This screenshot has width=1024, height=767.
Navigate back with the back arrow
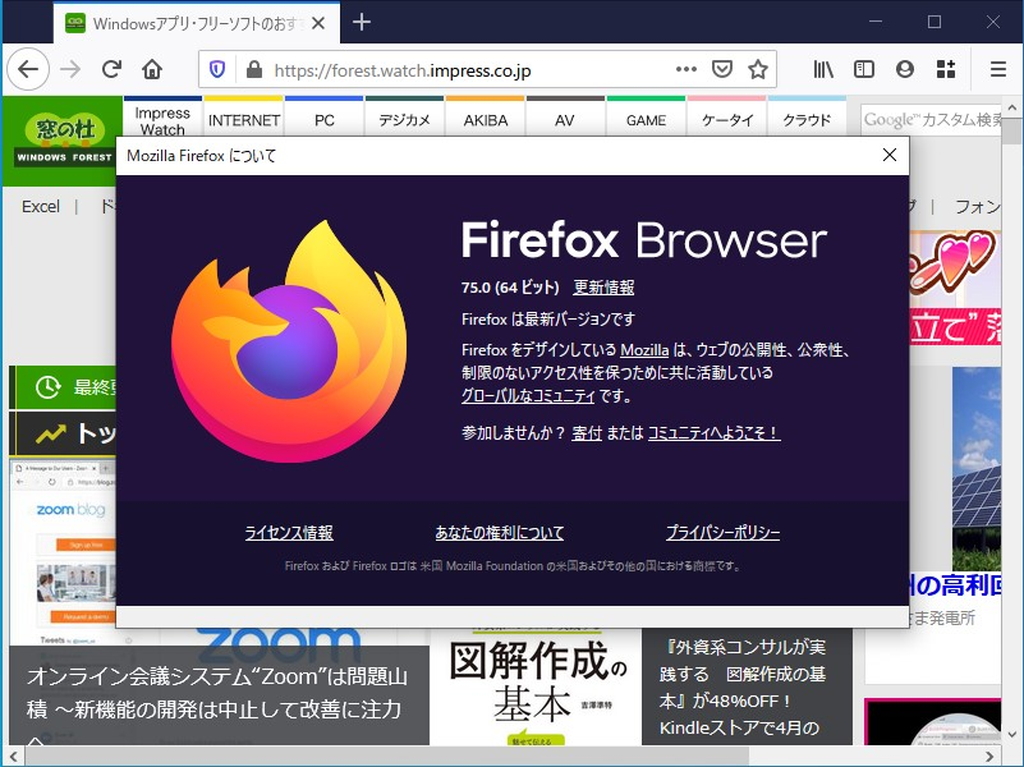(x=27, y=69)
